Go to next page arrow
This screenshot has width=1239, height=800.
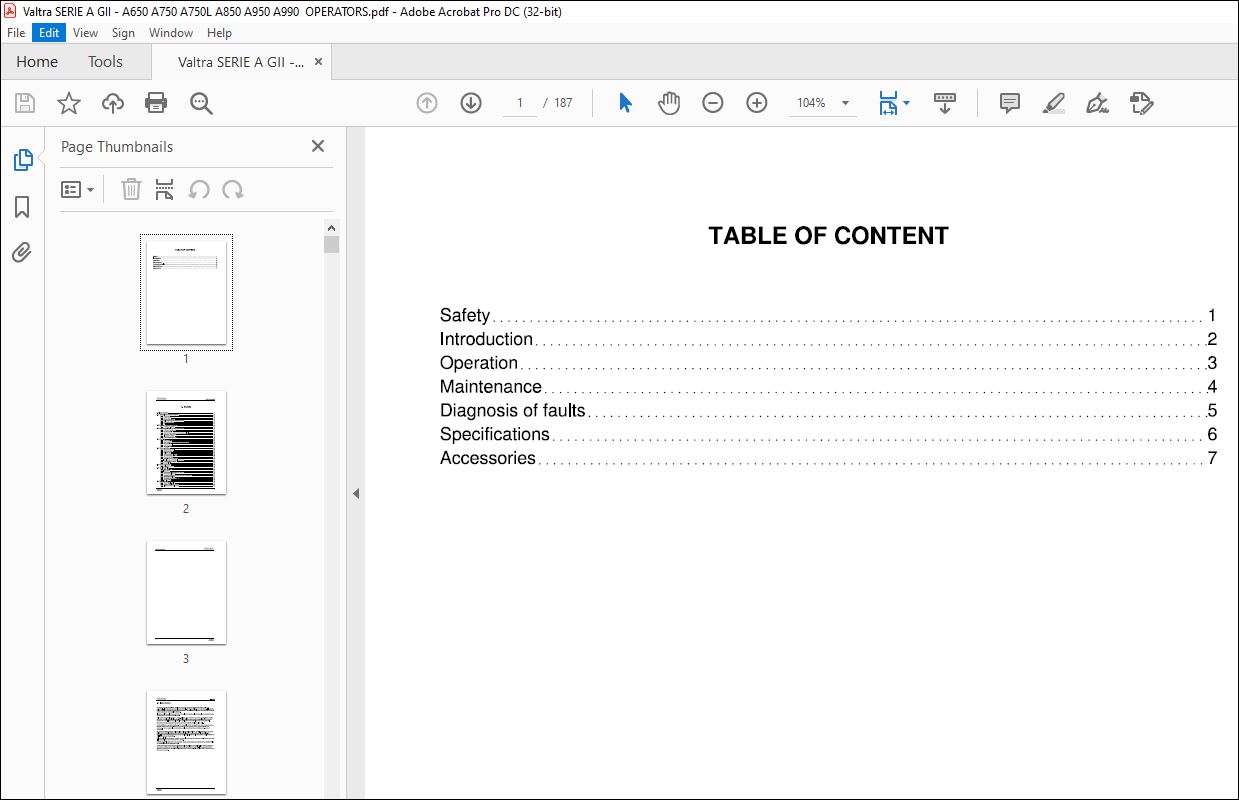[471, 103]
